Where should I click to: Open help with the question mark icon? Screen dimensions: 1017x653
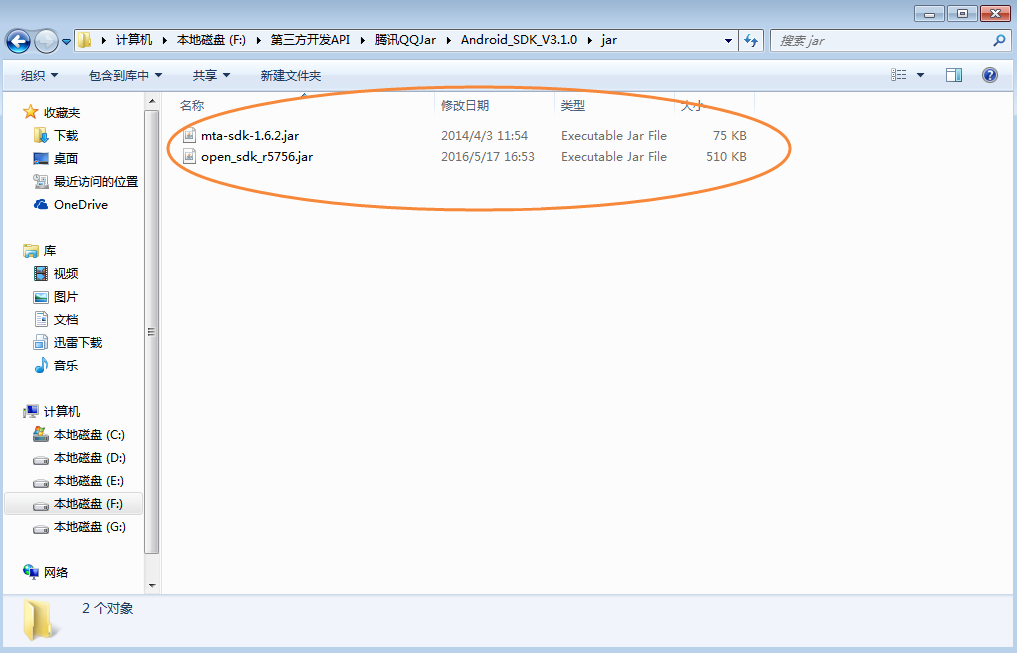[990, 75]
